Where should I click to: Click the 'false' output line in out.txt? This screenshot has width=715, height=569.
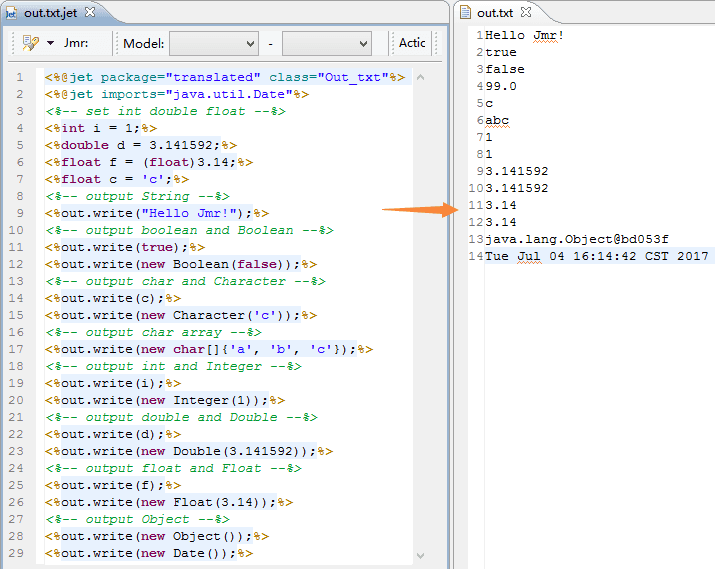(x=505, y=69)
